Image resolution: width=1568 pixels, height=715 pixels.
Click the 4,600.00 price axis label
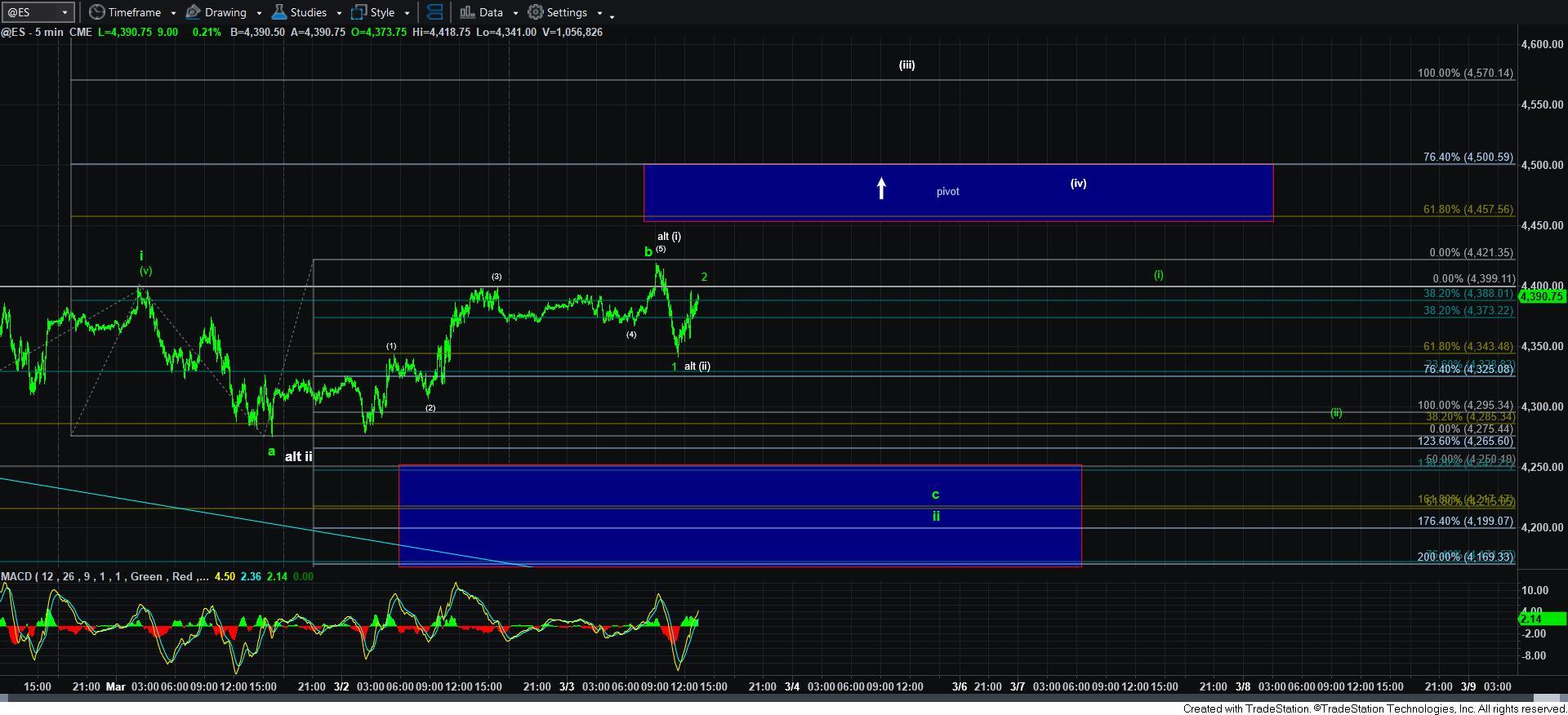pos(1542,44)
